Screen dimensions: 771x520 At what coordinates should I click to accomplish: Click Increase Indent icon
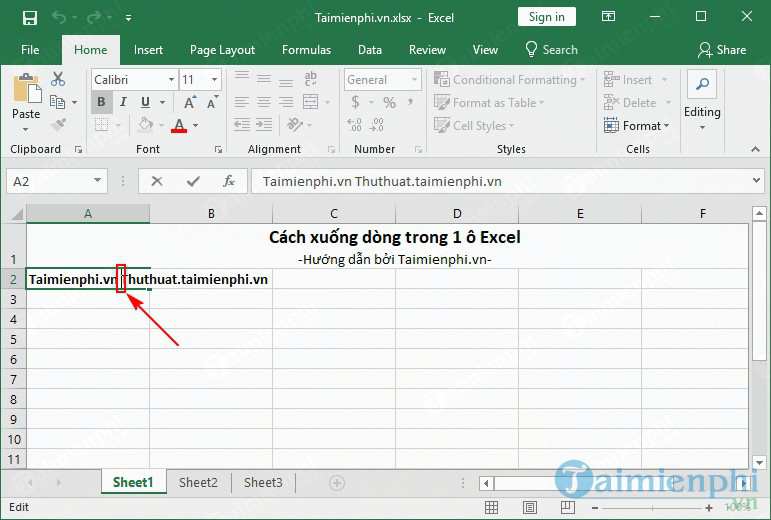(x=264, y=125)
